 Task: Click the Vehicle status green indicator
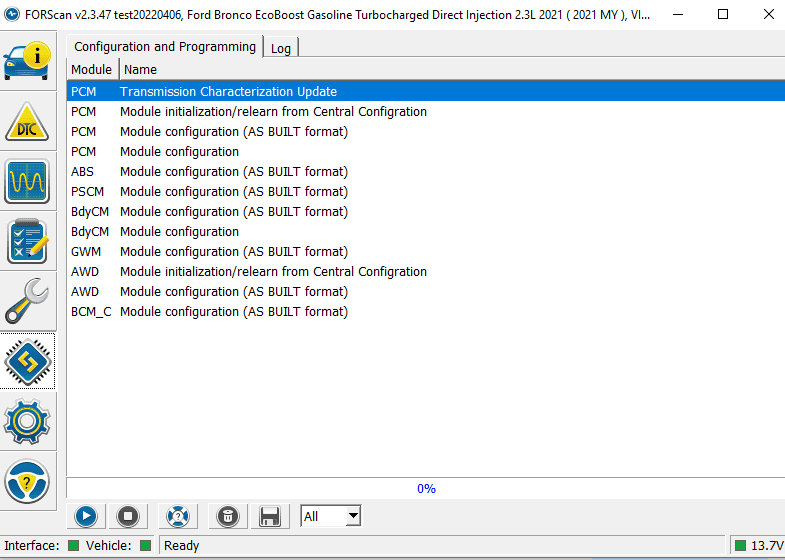point(146,545)
